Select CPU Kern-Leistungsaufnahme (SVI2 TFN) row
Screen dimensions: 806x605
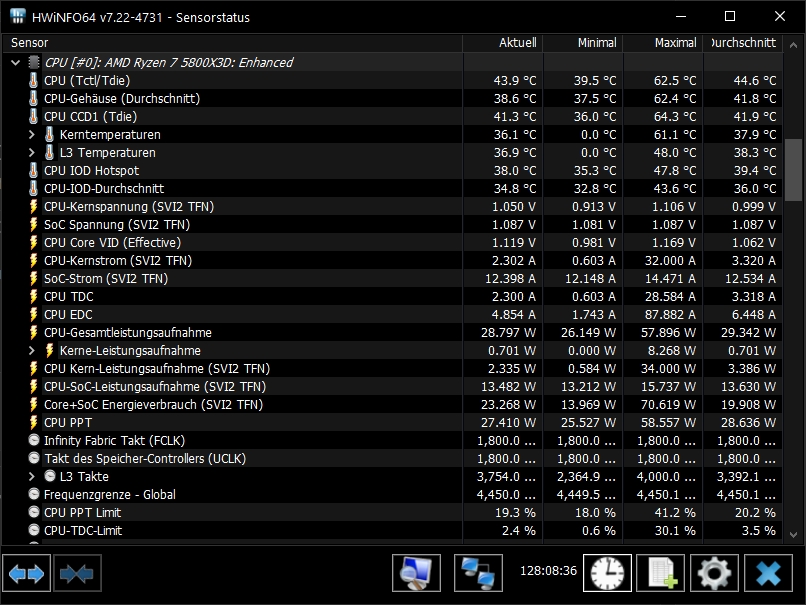392,369
